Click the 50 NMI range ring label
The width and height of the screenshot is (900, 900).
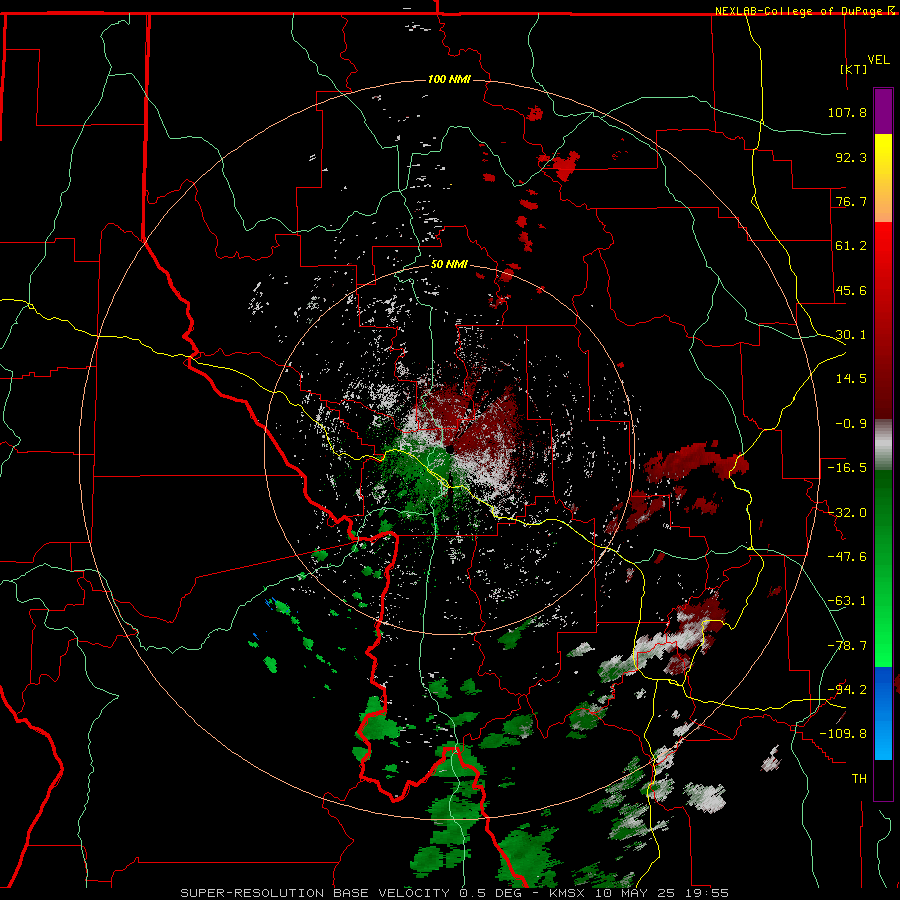tap(449, 265)
